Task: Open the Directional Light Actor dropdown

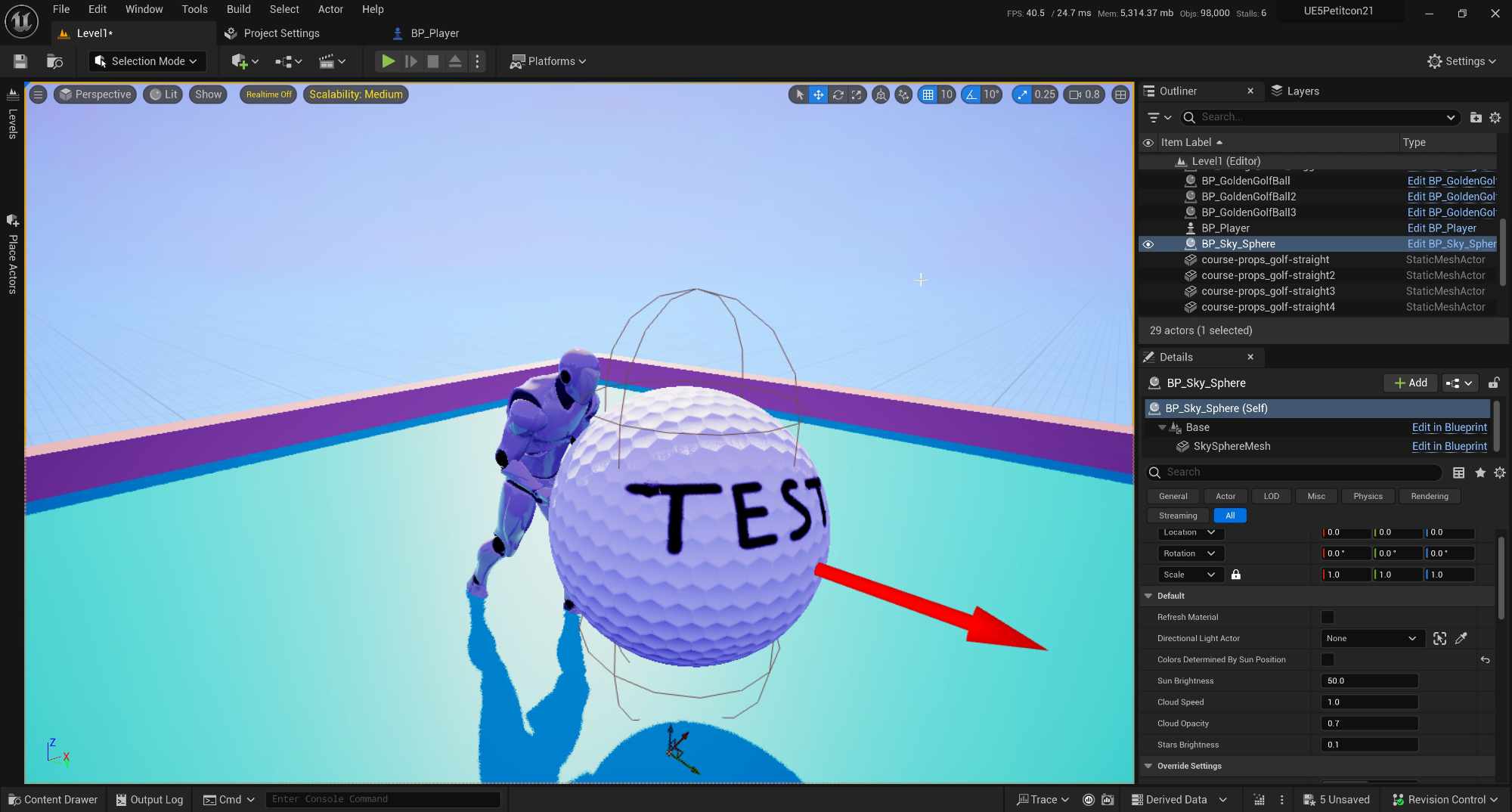Action: coord(1371,638)
